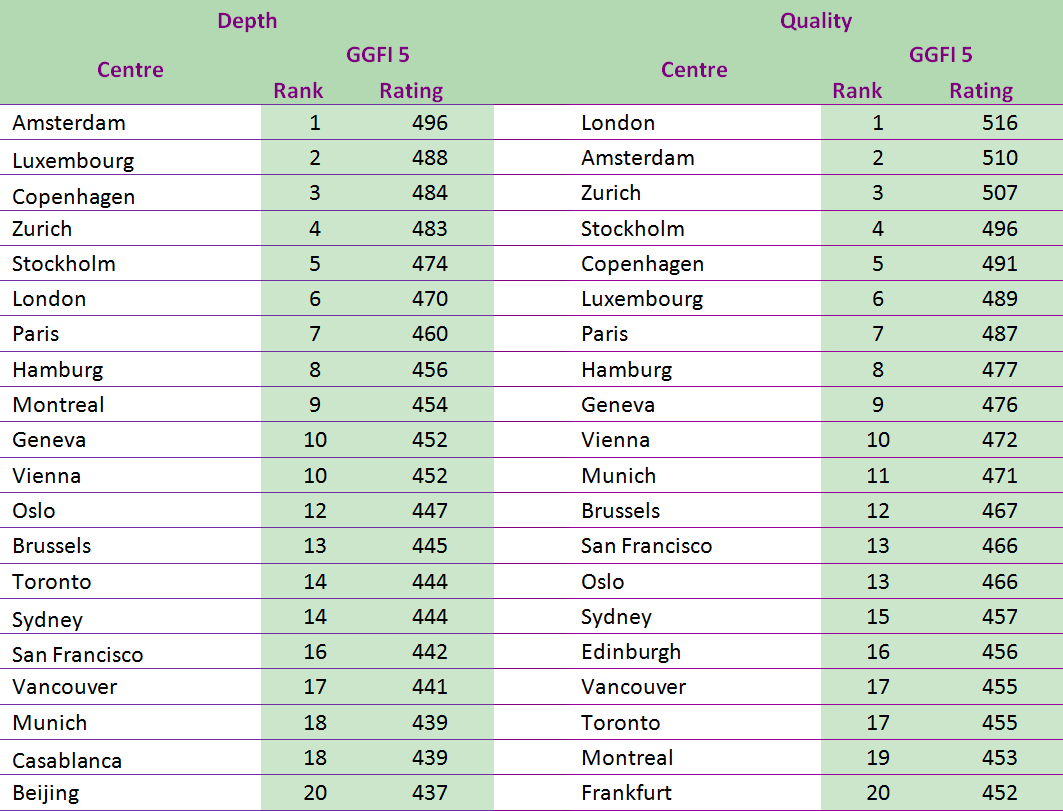Click the Depth GGFI 5 header

(x=378, y=55)
